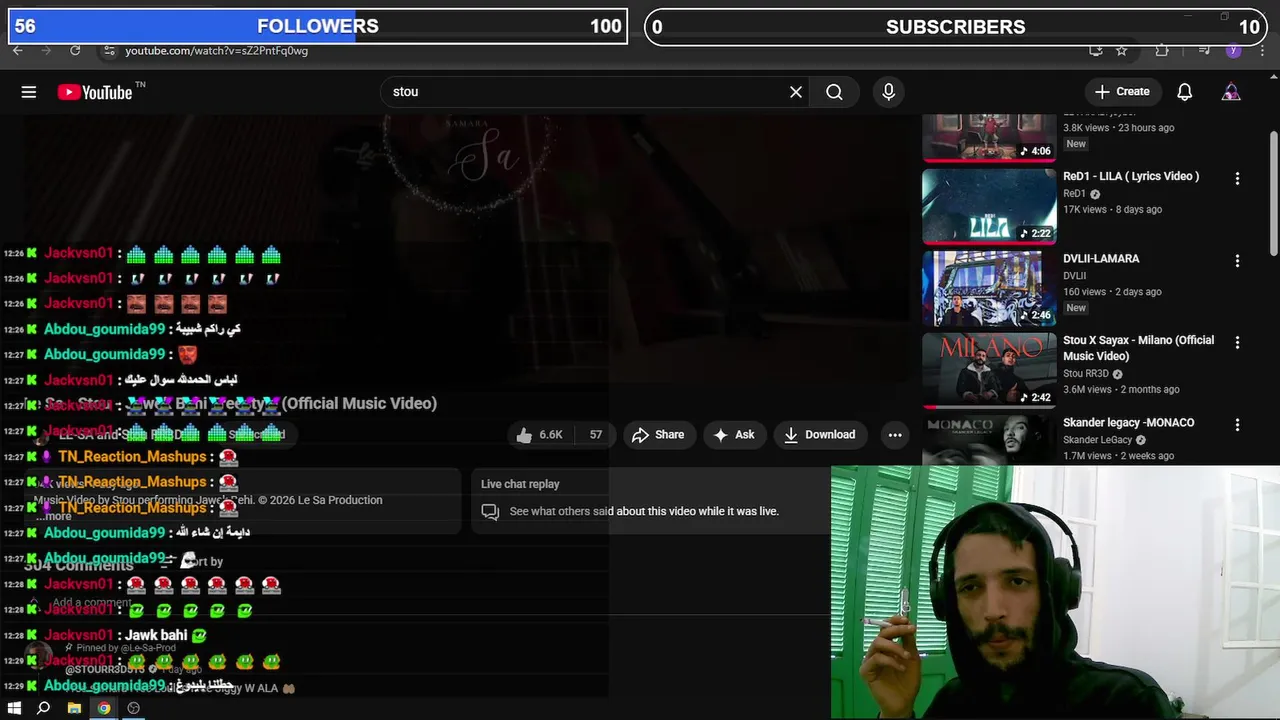This screenshot has height=720, width=1280.
Task: Open options for Skander legacy -MONACO
Action: point(1237,424)
